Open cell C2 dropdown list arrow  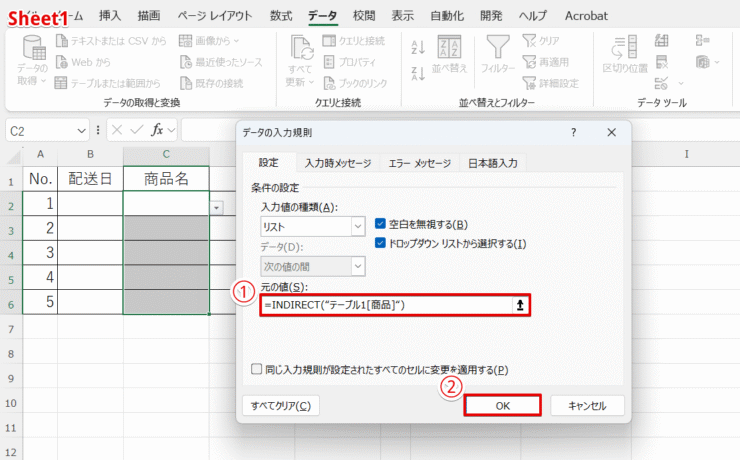[x=216, y=208]
